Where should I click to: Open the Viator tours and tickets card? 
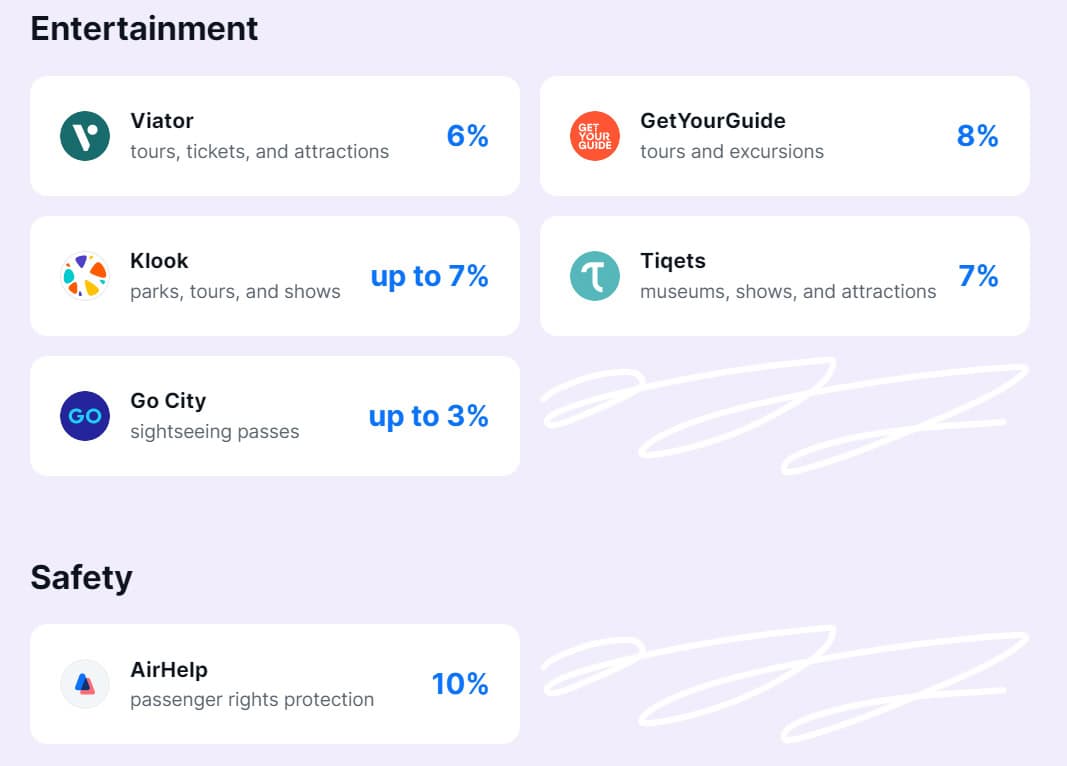[275, 136]
